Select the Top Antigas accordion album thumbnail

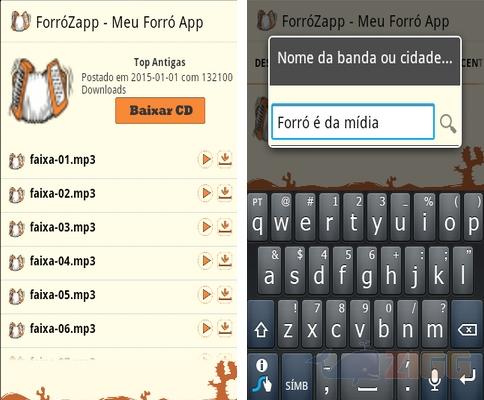point(42,90)
